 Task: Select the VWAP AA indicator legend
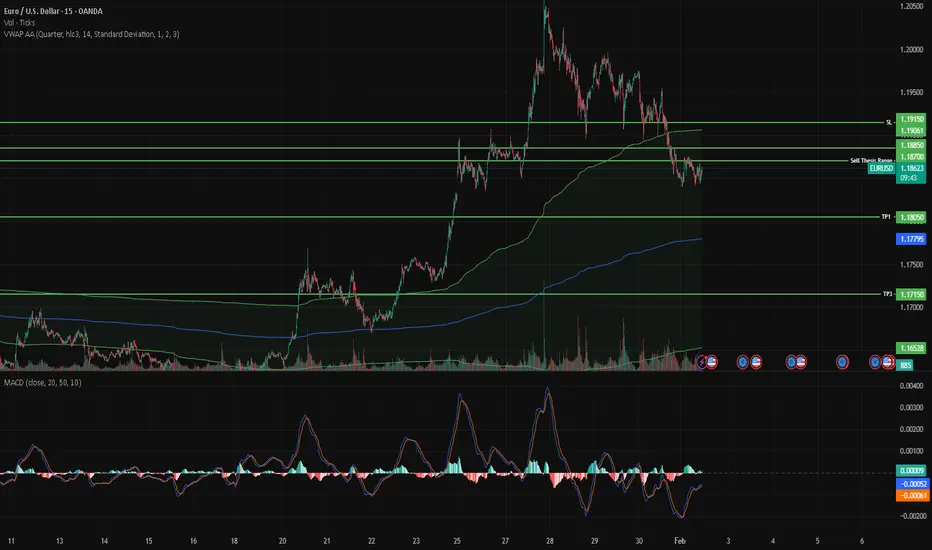click(x=92, y=34)
